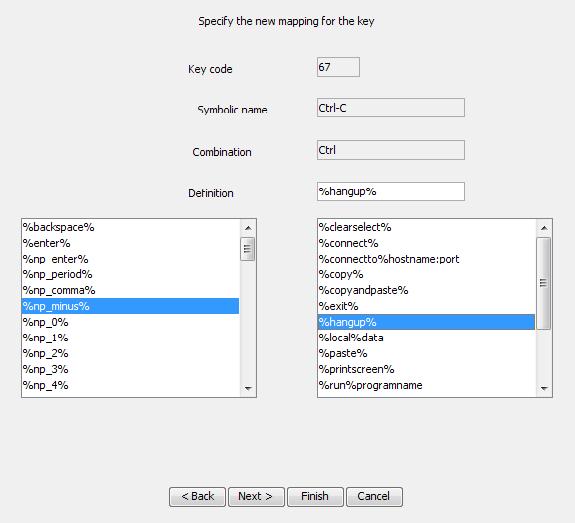Click the Next button
The image size is (575, 523).
point(256,497)
